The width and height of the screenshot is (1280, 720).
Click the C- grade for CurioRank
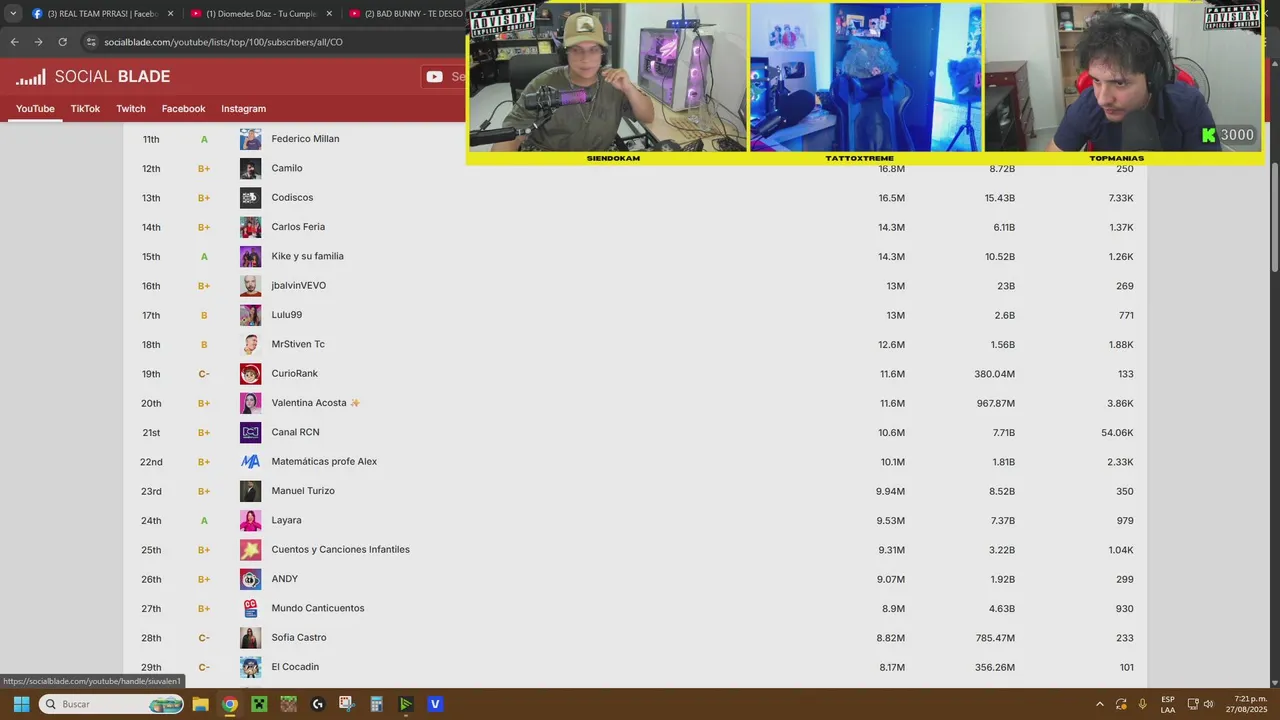point(204,374)
